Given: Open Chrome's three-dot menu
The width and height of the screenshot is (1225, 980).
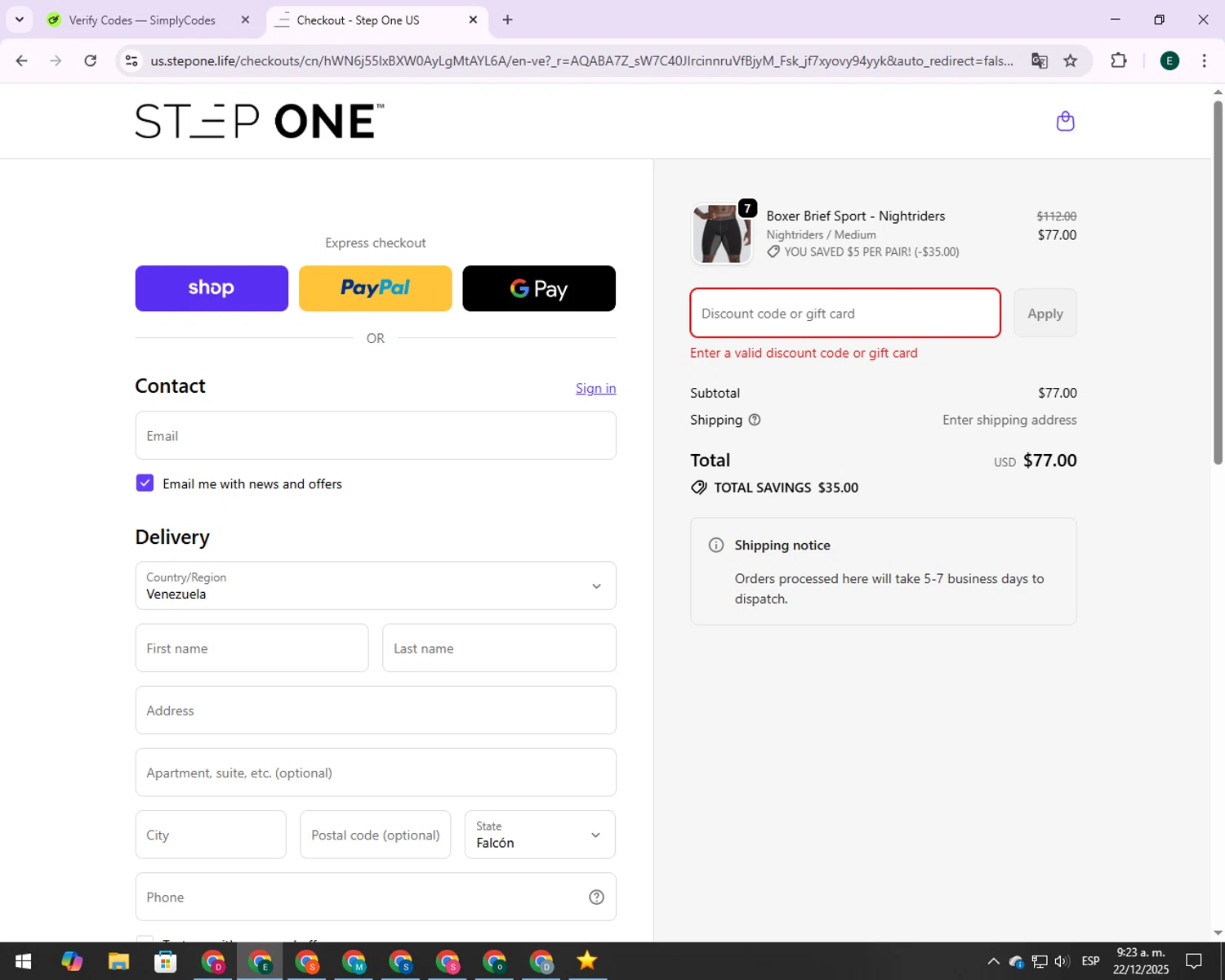Looking at the screenshot, I should pyautogui.click(x=1204, y=60).
